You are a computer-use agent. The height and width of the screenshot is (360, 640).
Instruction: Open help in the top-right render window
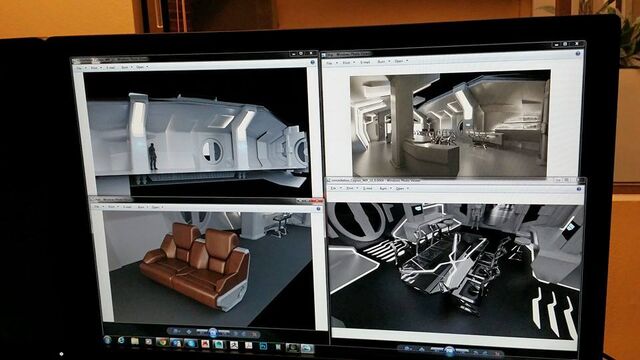pos(578,53)
